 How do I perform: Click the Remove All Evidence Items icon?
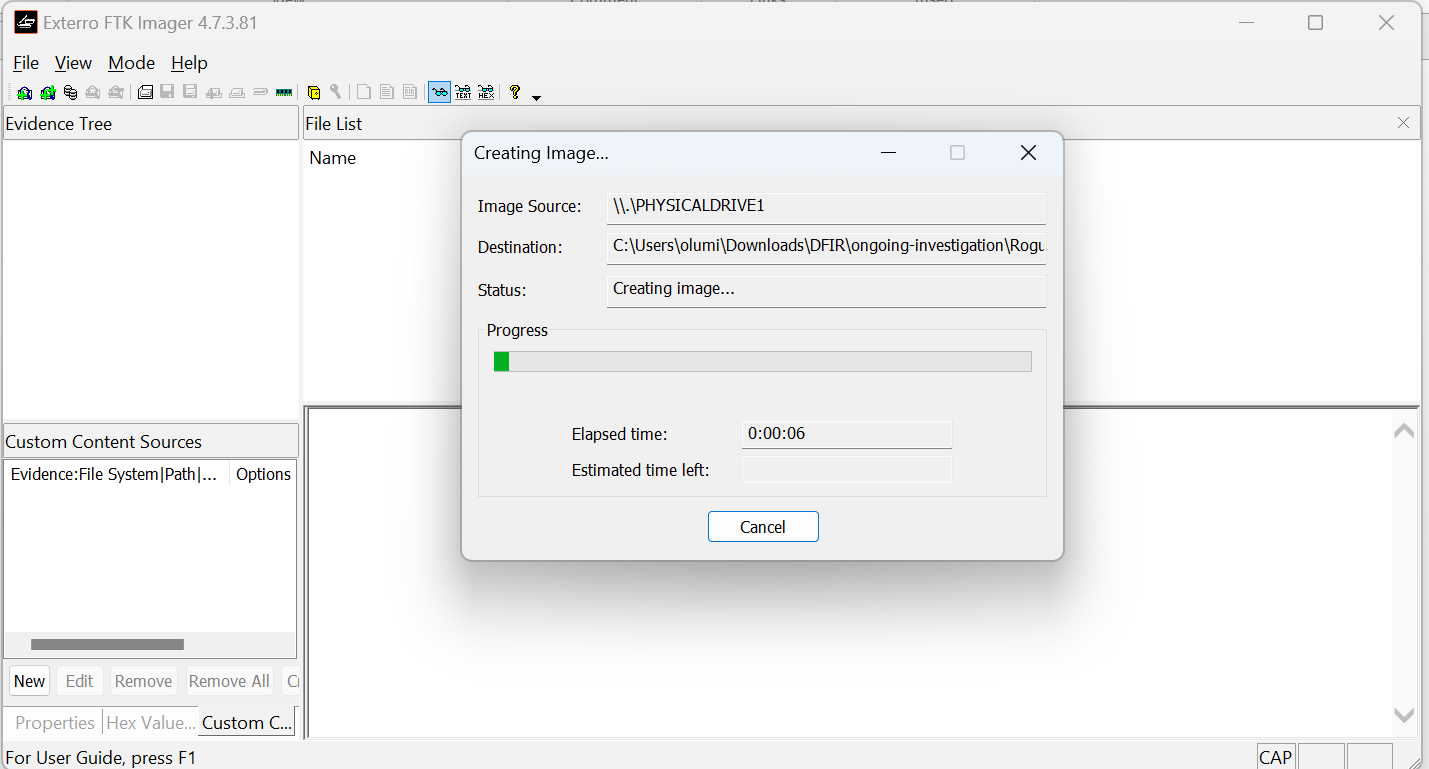click(x=116, y=93)
